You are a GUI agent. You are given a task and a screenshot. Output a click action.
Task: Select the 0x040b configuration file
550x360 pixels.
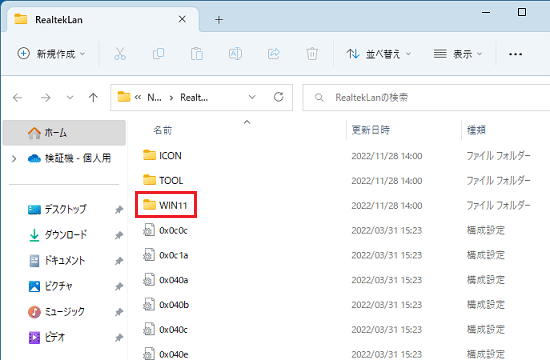pyautogui.click(x=174, y=305)
